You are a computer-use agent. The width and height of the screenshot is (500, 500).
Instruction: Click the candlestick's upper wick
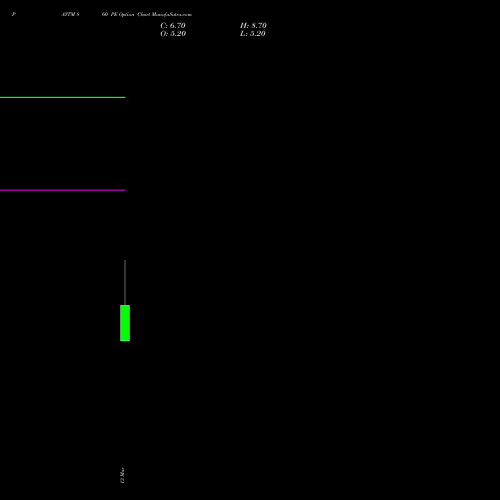[x=125, y=282]
